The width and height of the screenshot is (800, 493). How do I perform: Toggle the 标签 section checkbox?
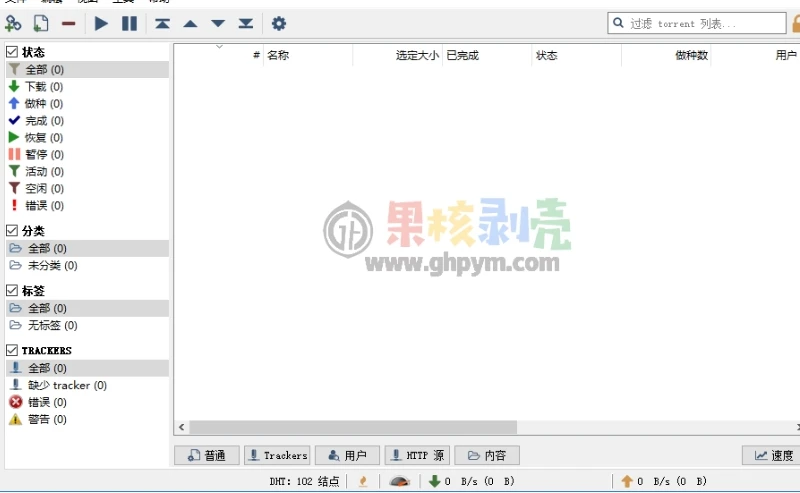[12, 290]
